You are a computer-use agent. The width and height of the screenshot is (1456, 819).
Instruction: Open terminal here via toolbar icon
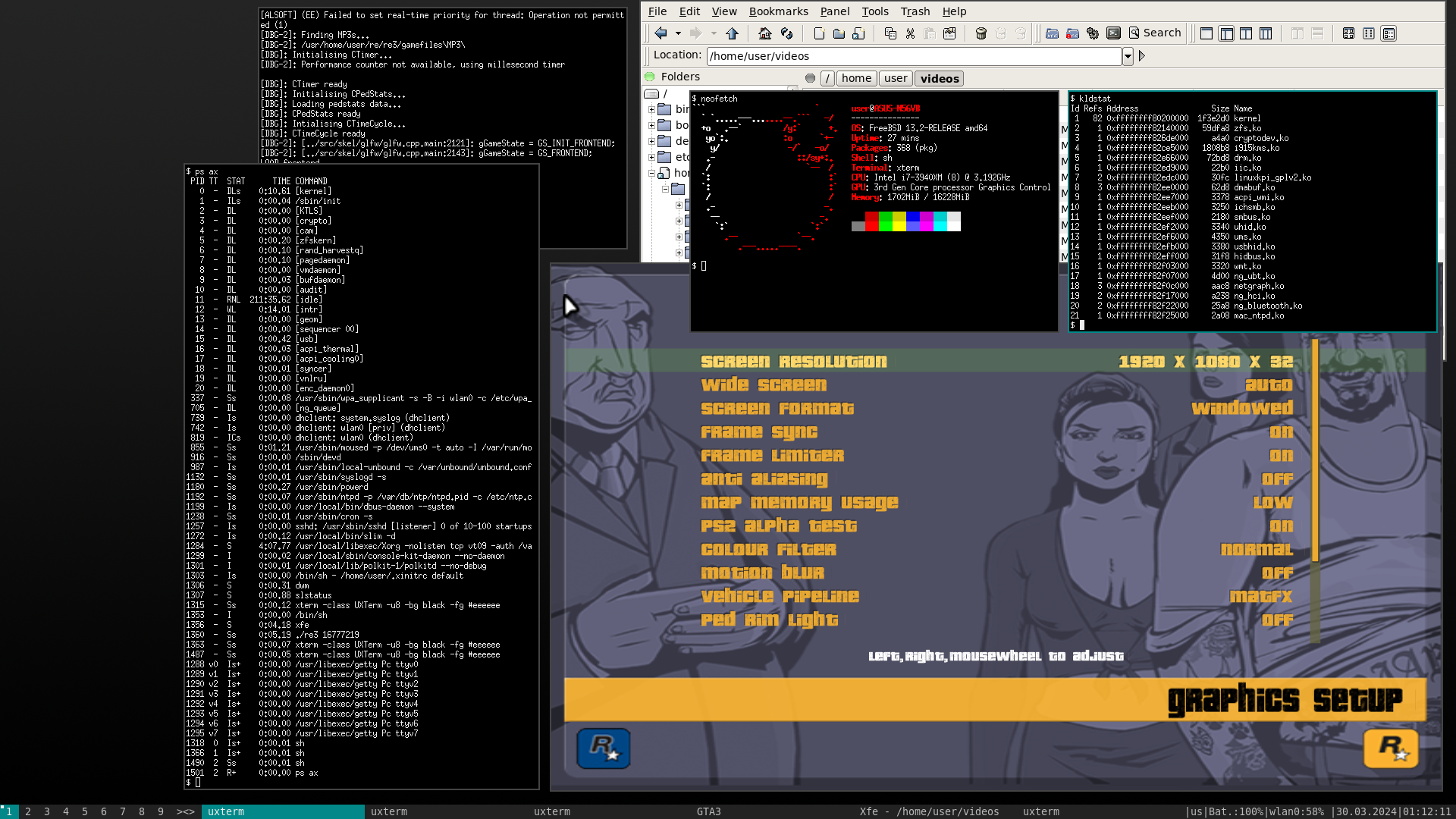click(x=1113, y=33)
